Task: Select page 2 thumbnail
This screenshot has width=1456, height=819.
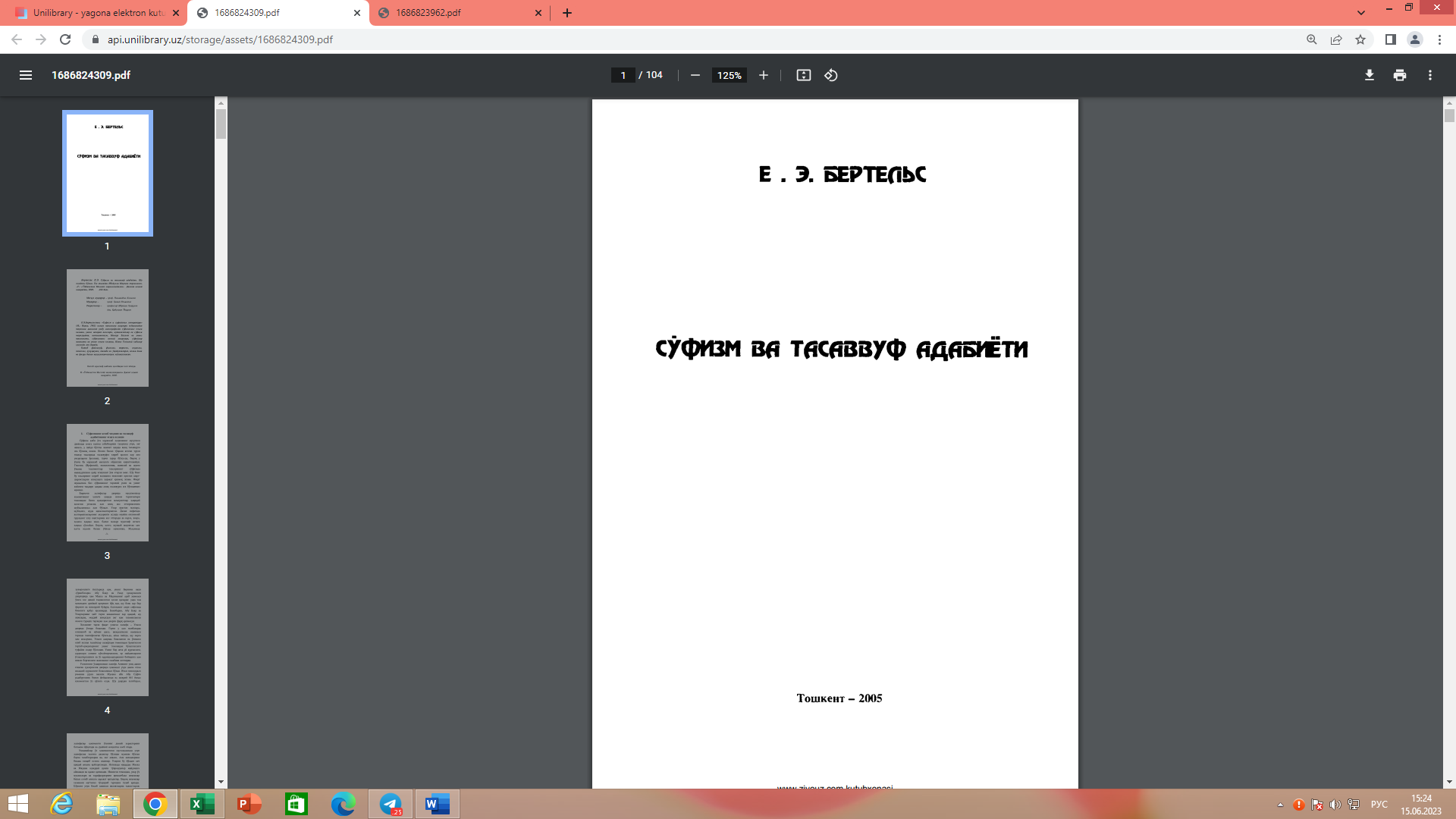Action: (108, 328)
